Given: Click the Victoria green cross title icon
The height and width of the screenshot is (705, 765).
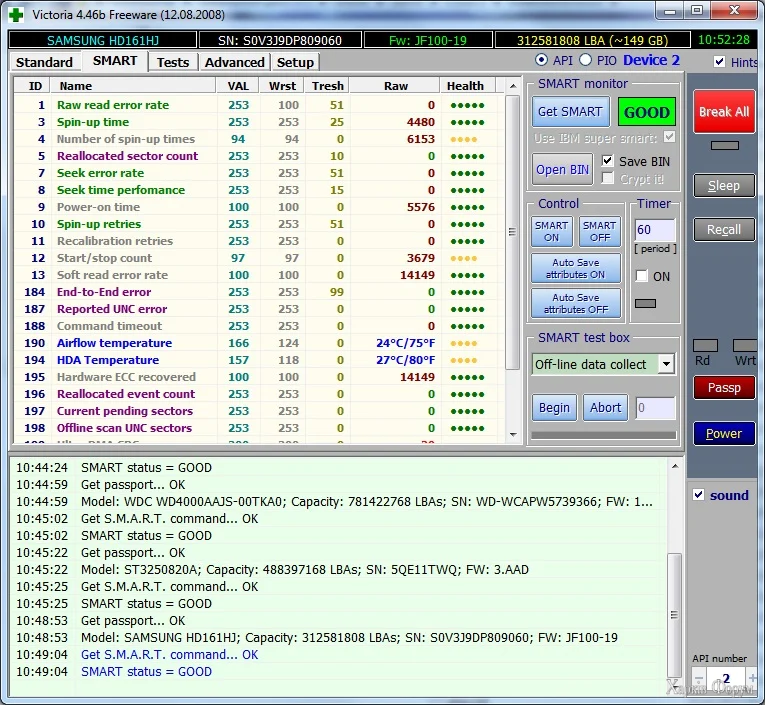Looking at the screenshot, I should tap(17, 14).
